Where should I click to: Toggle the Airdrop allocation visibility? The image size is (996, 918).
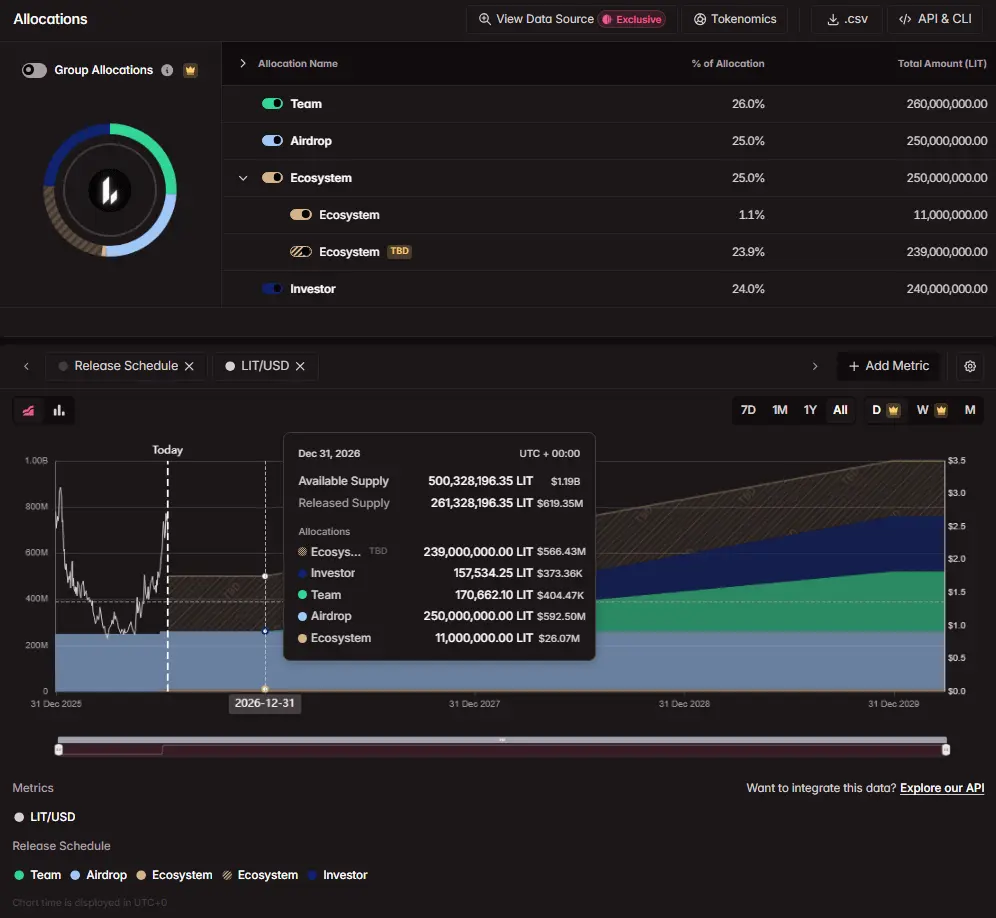273,140
